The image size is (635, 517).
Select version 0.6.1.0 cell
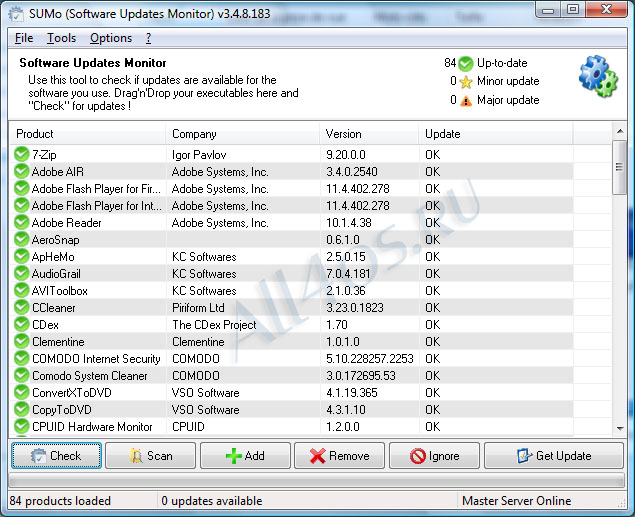[369, 239]
